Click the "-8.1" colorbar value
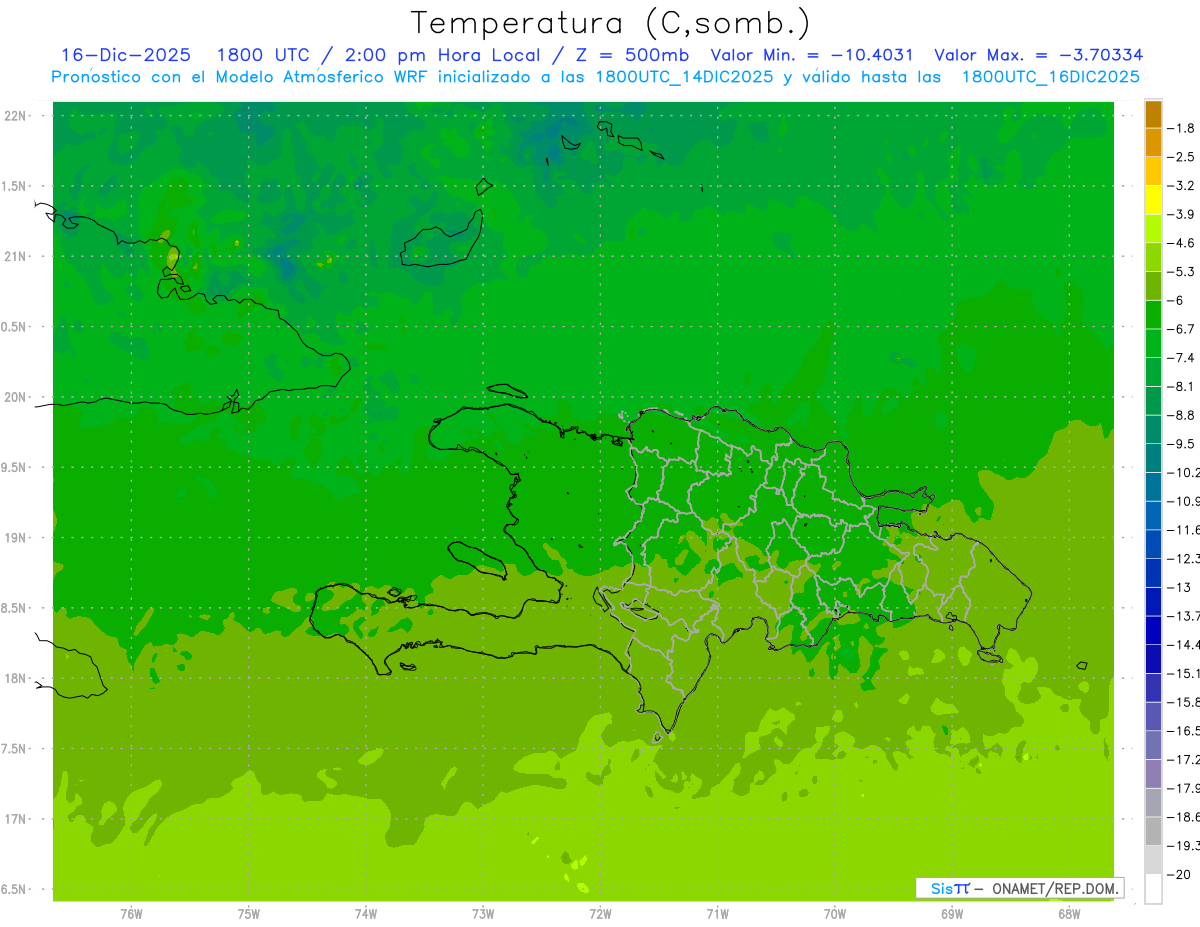 point(1181,386)
